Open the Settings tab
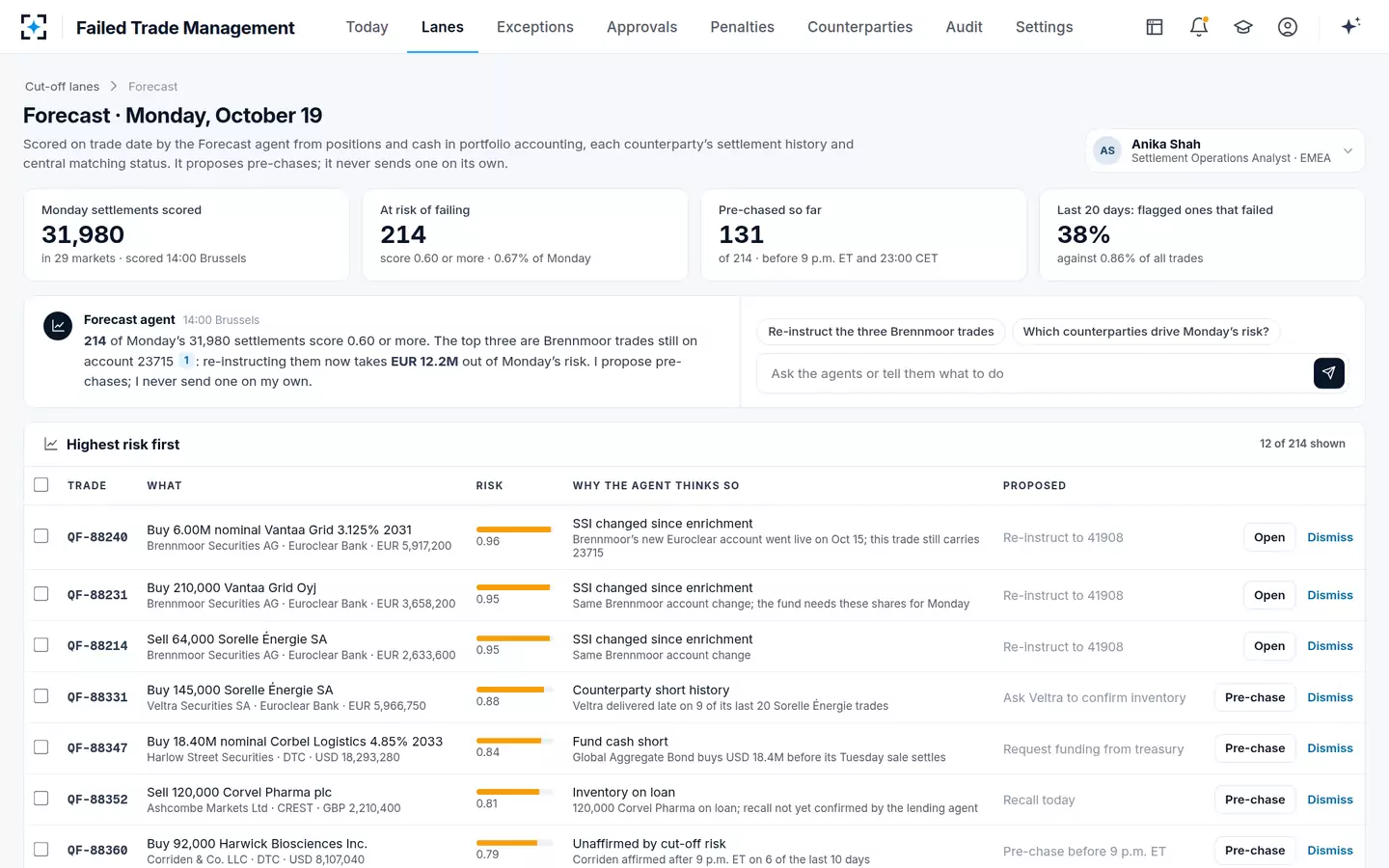Viewport: 1389px width, 868px height. point(1045,27)
